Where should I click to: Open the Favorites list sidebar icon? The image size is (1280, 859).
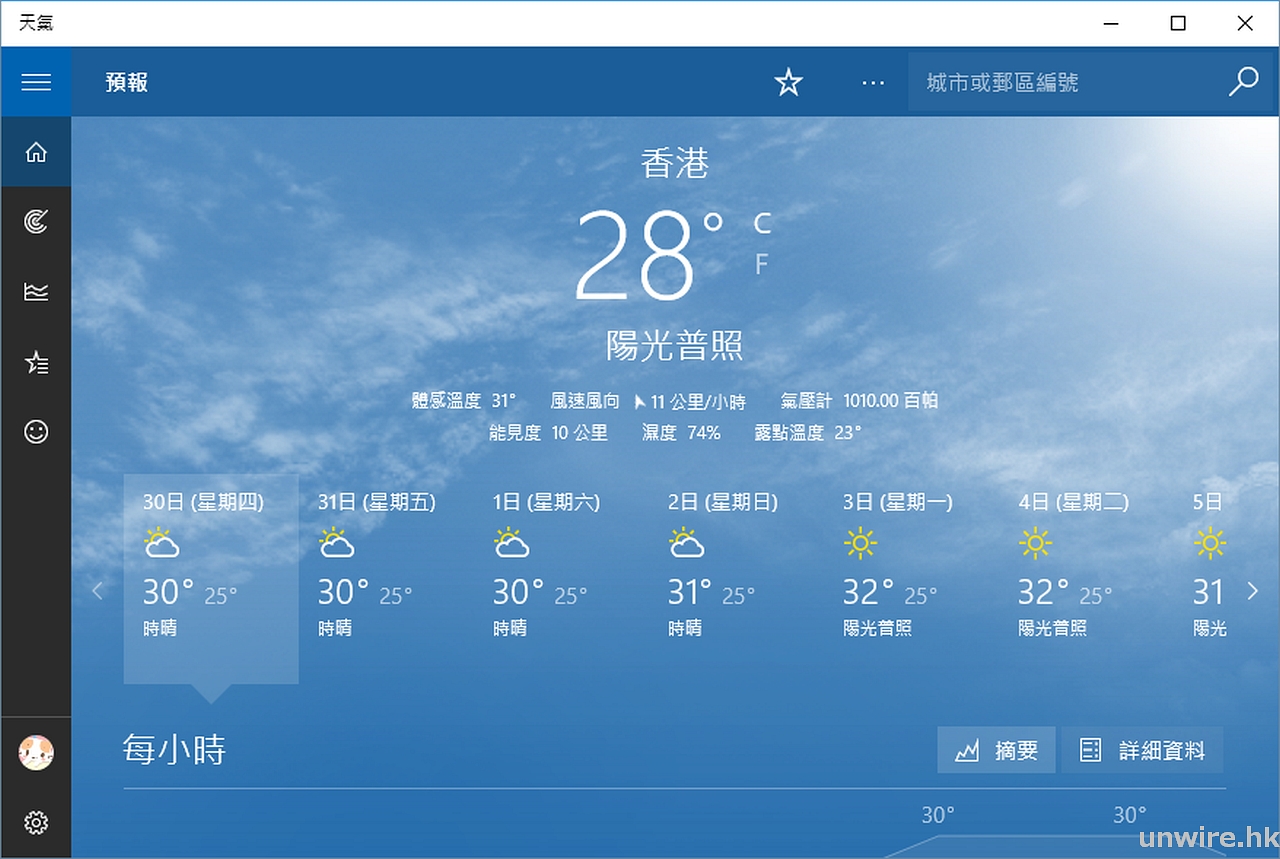[36, 362]
